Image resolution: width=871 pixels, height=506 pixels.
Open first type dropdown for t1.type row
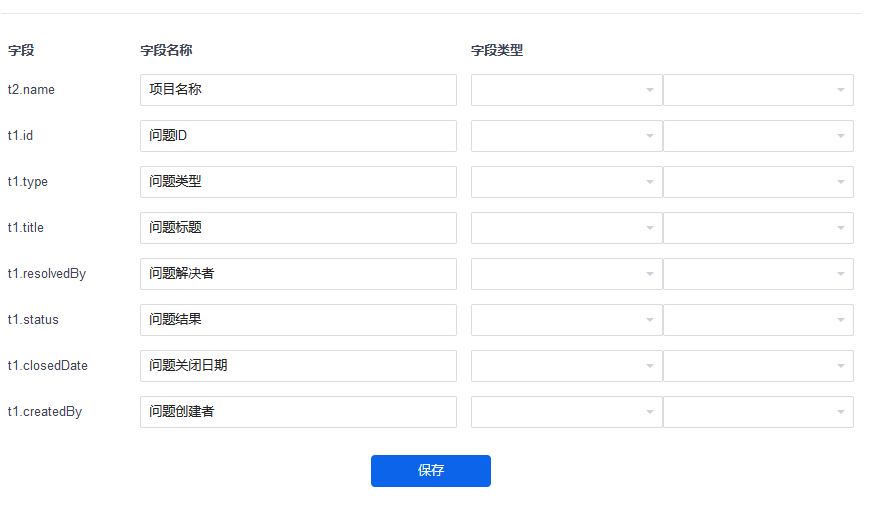pyautogui.click(x=566, y=182)
